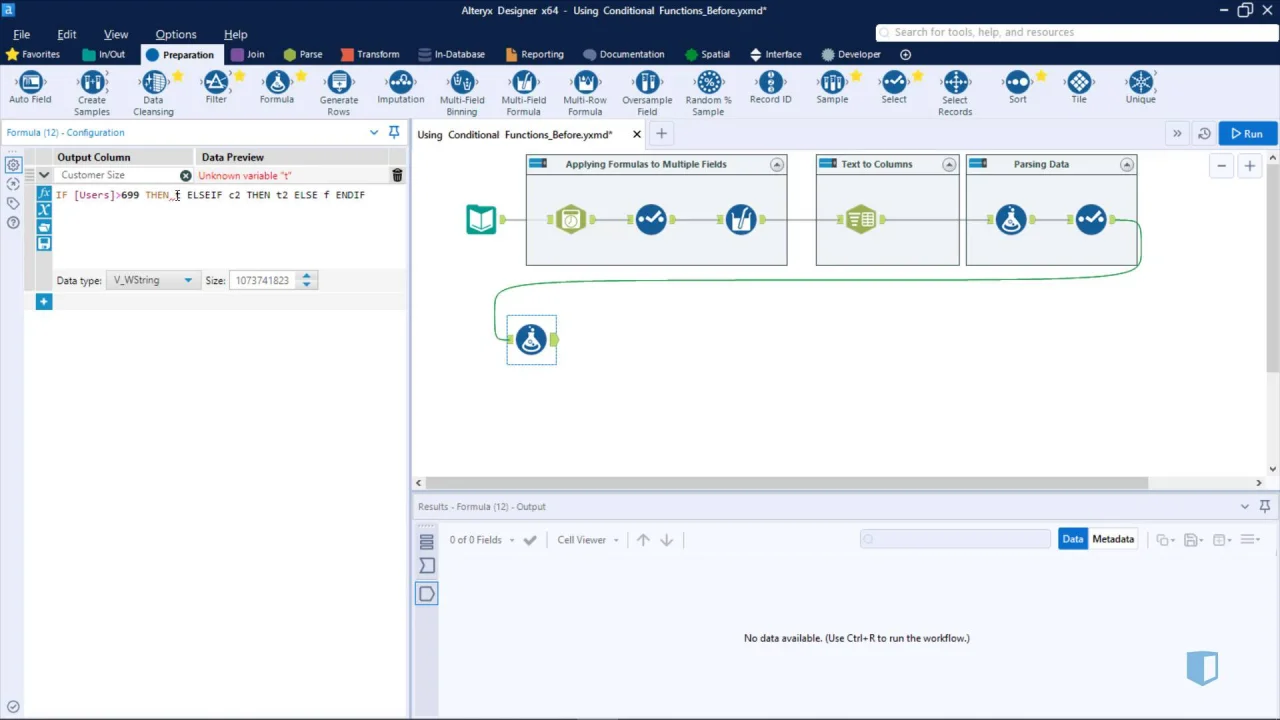Select the Generate Rows tool
Screen dimensions: 1280x720
click(339, 94)
